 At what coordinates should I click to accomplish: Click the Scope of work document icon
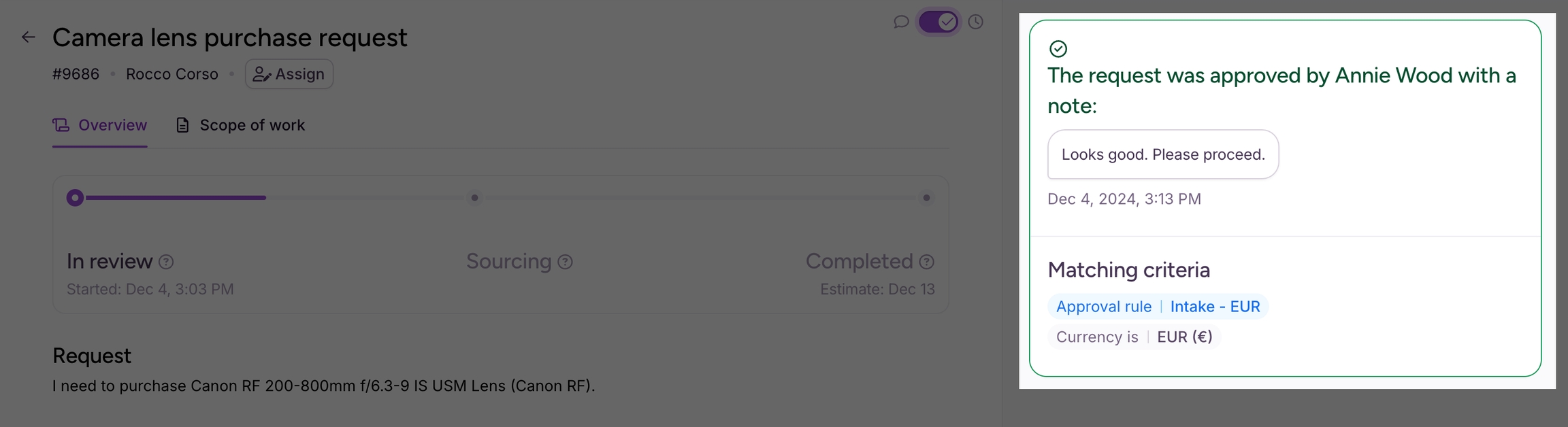point(182,125)
